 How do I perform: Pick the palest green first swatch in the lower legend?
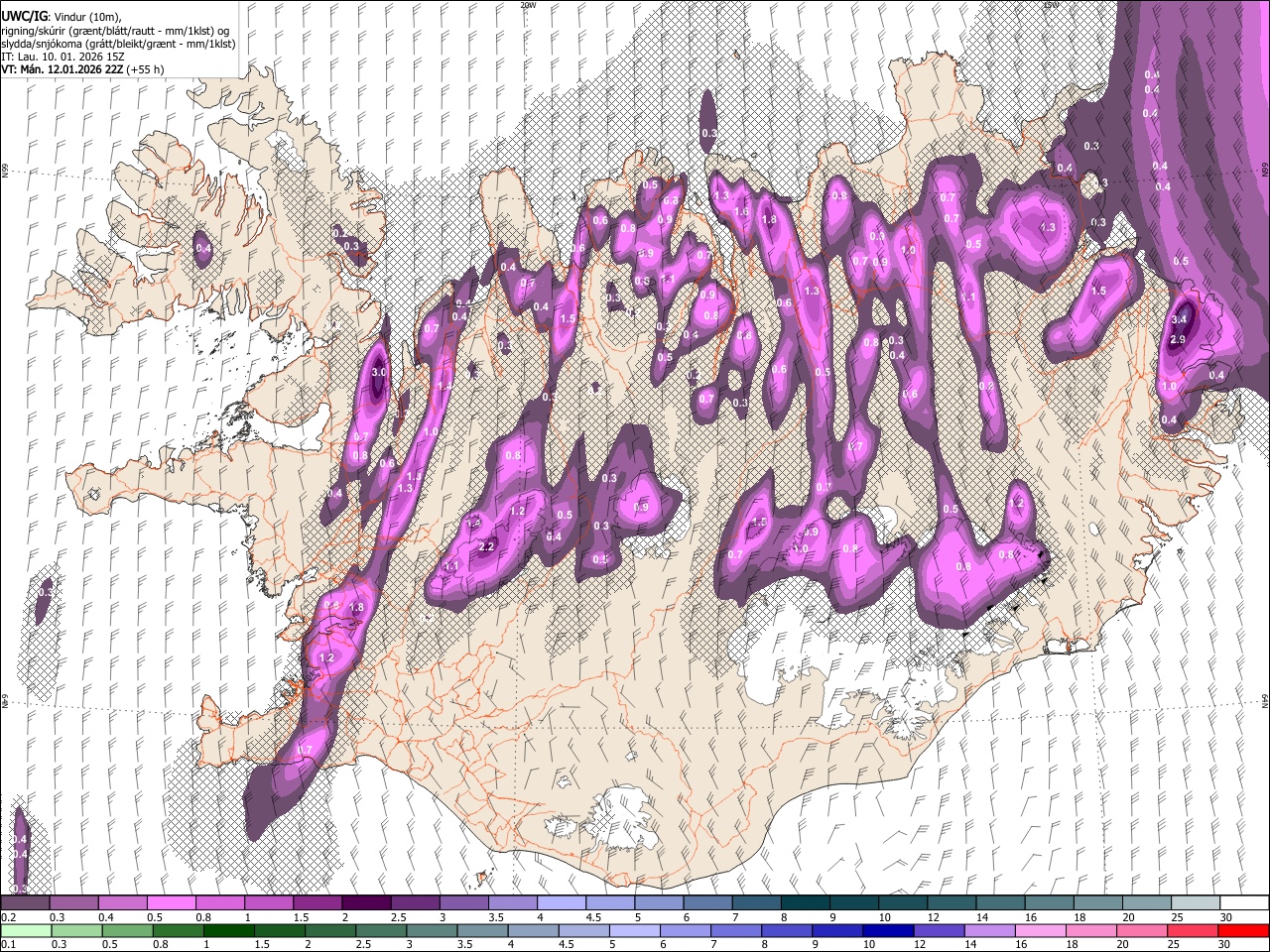25,931
